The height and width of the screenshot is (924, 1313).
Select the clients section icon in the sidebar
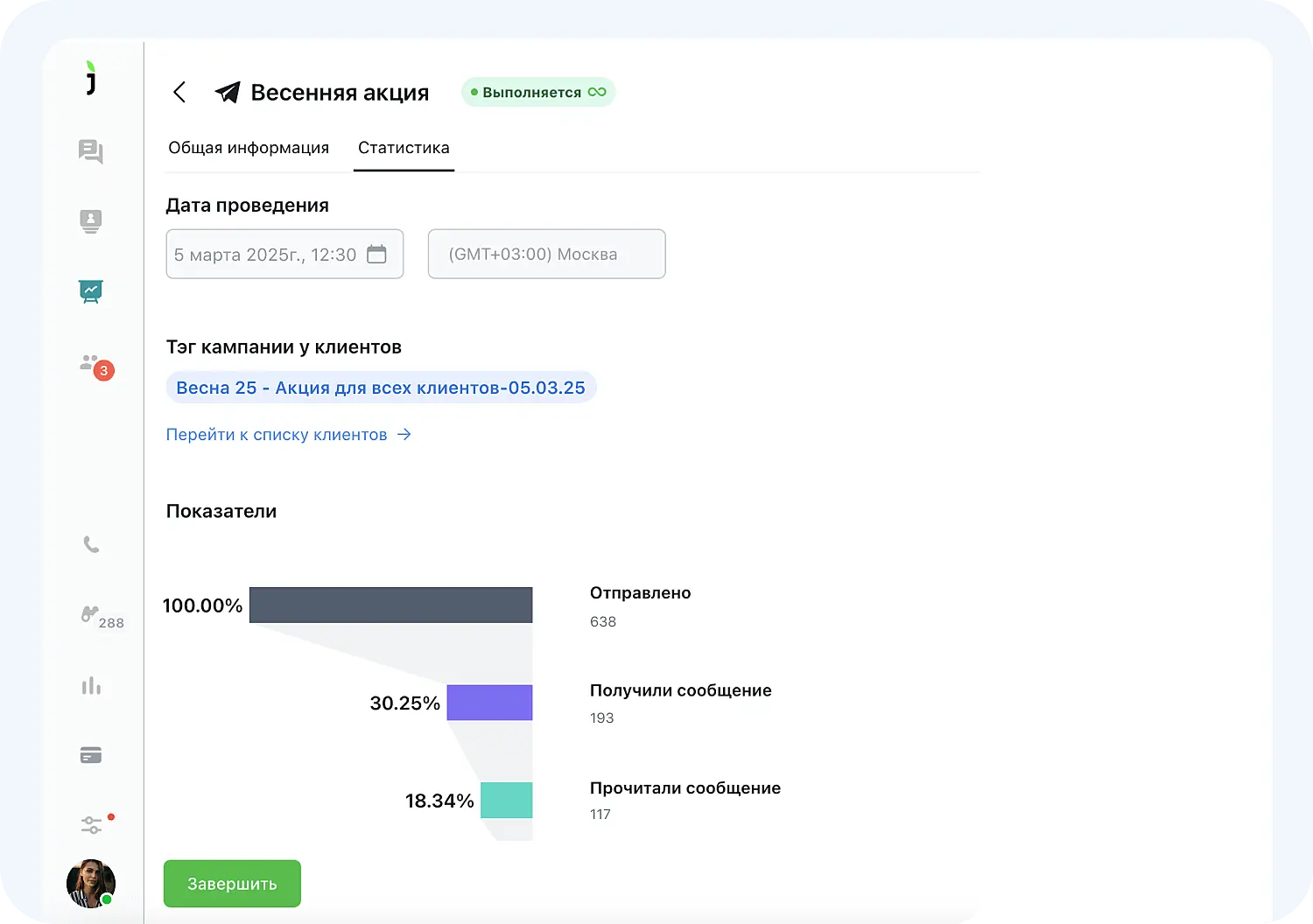coord(91,220)
